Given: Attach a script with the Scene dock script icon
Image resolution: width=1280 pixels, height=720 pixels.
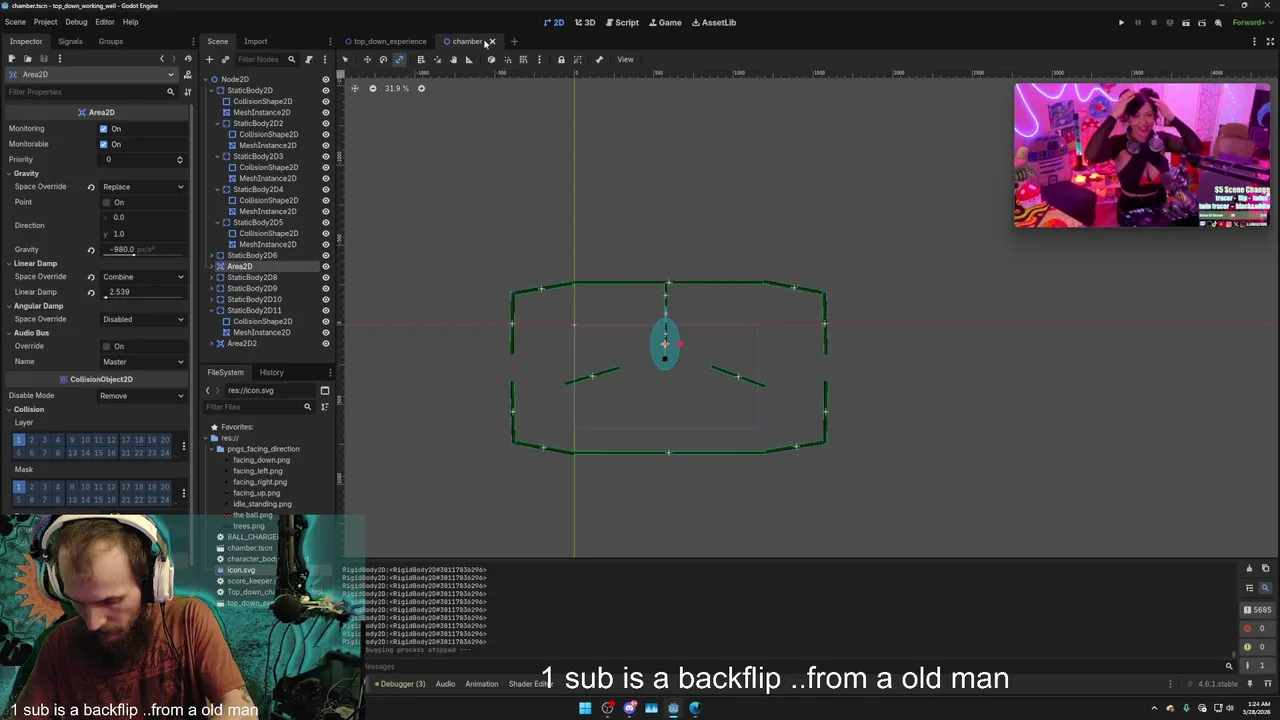Looking at the screenshot, I should [x=308, y=60].
